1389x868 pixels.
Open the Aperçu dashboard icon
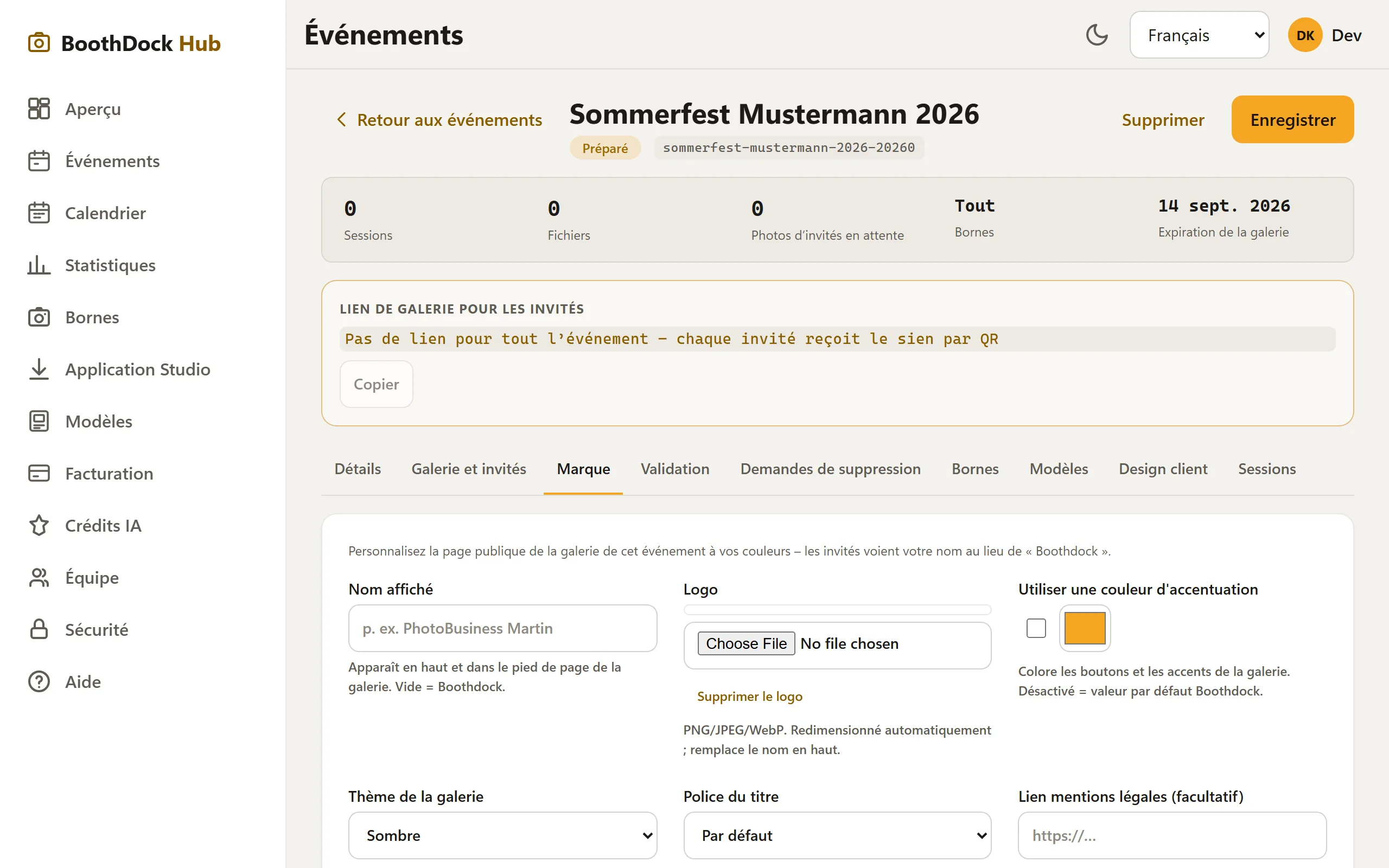pos(39,108)
